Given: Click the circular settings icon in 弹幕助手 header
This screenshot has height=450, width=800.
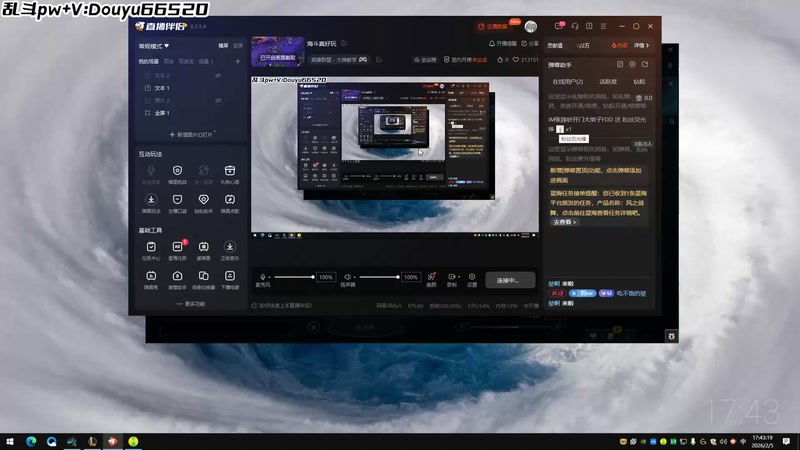Looking at the screenshot, I should click(633, 64).
